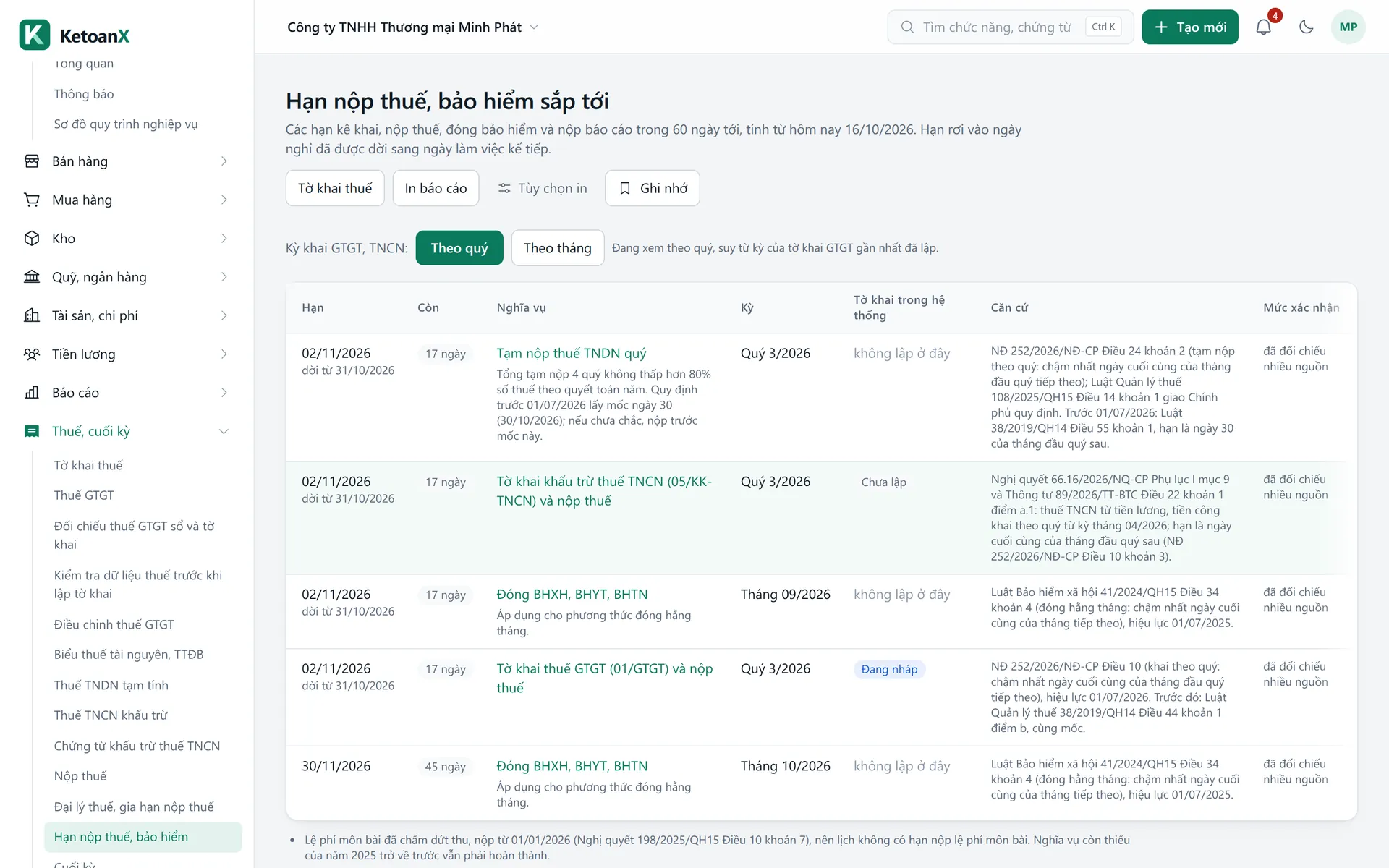Open the notifications bell
The width and height of the screenshot is (1389, 868).
(x=1263, y=27)
